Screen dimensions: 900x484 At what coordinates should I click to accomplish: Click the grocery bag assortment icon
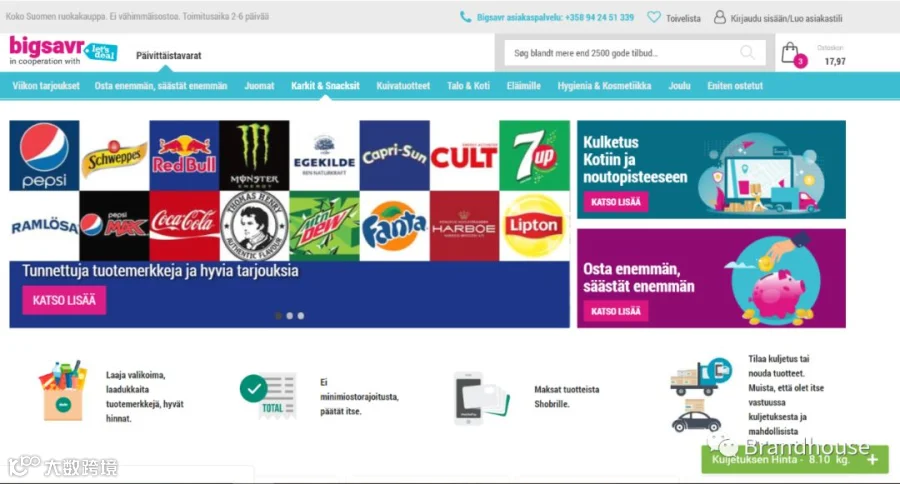pos(63,391)
